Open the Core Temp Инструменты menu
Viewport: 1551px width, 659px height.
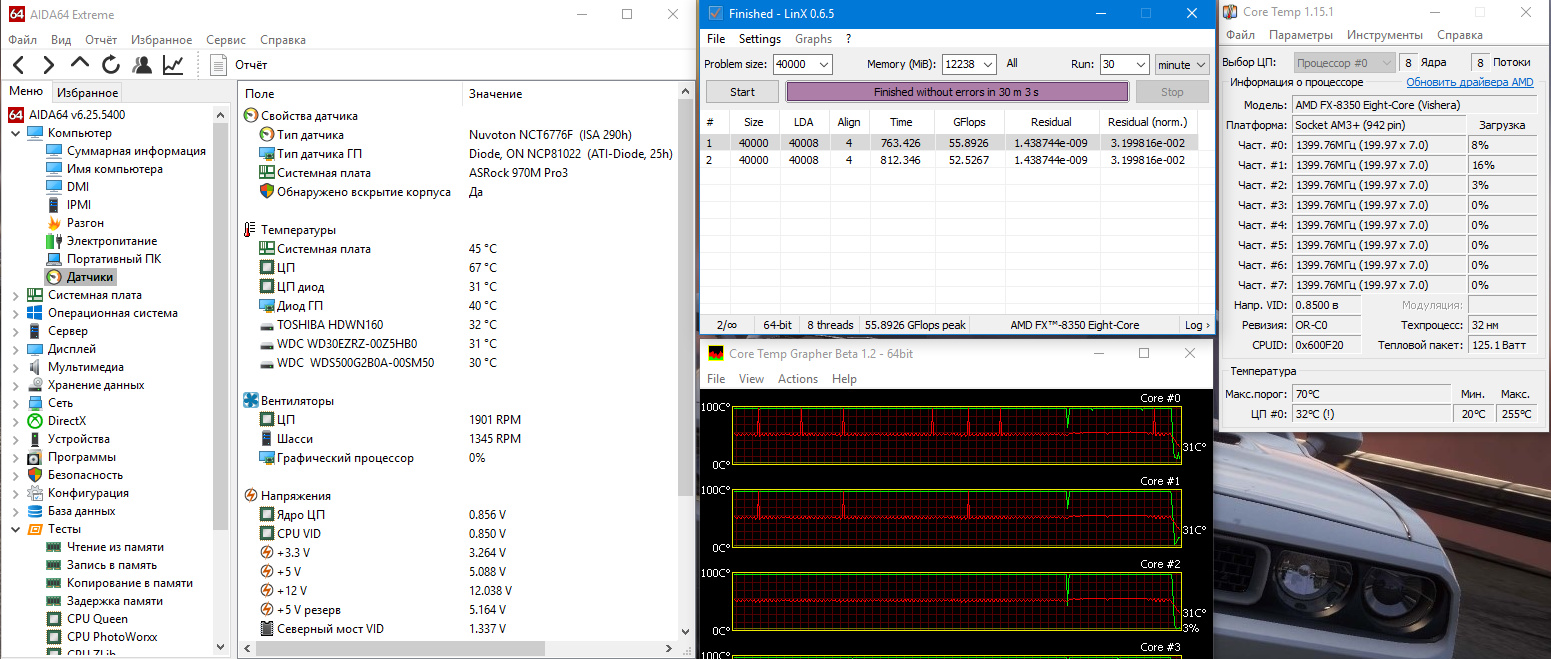tap(1384, 35)
